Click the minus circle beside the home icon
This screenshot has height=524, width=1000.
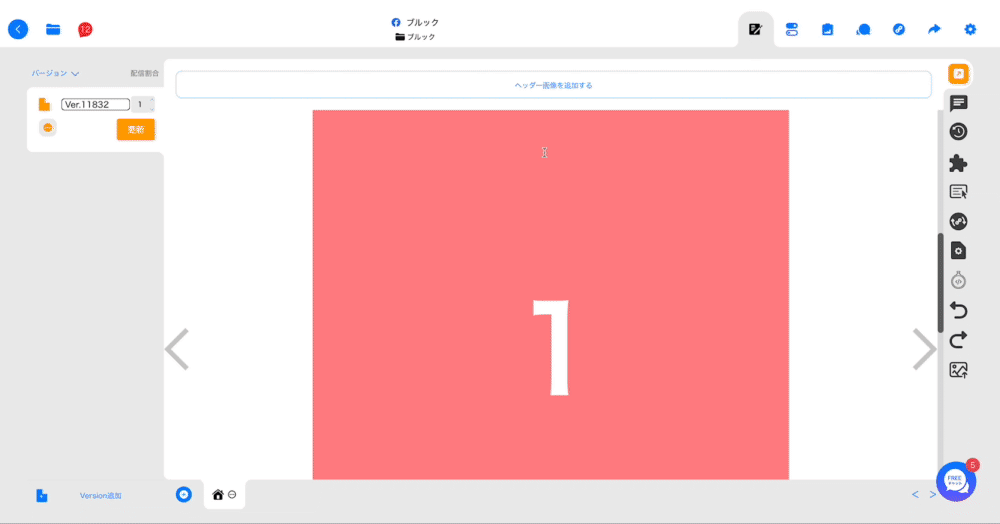pyautogui.click(x=232, y=495)
